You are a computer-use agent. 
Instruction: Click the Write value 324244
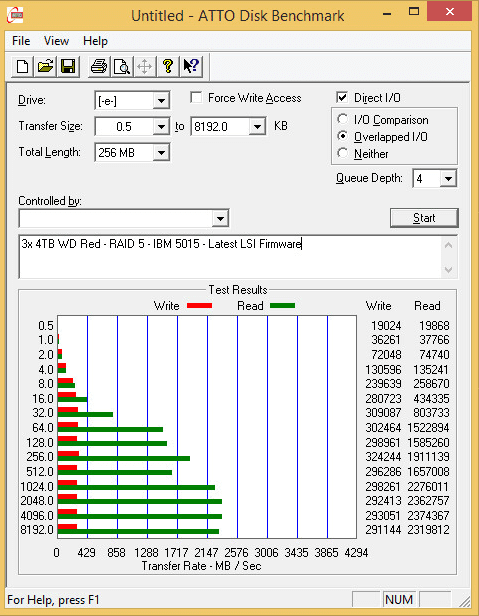tap(383, 457)
